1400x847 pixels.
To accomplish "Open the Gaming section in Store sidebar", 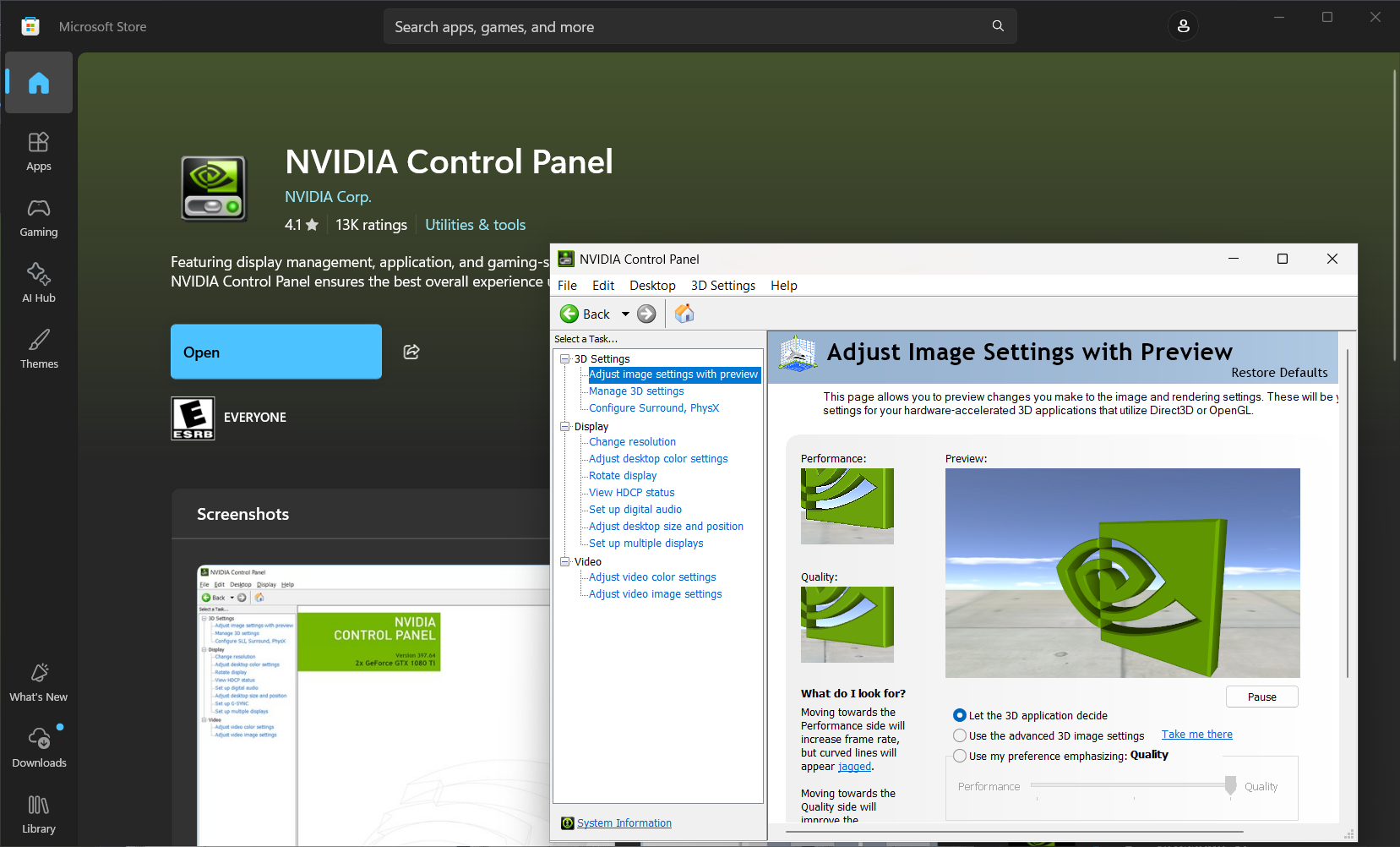I will pyautogui.click(x=39, y=218).
